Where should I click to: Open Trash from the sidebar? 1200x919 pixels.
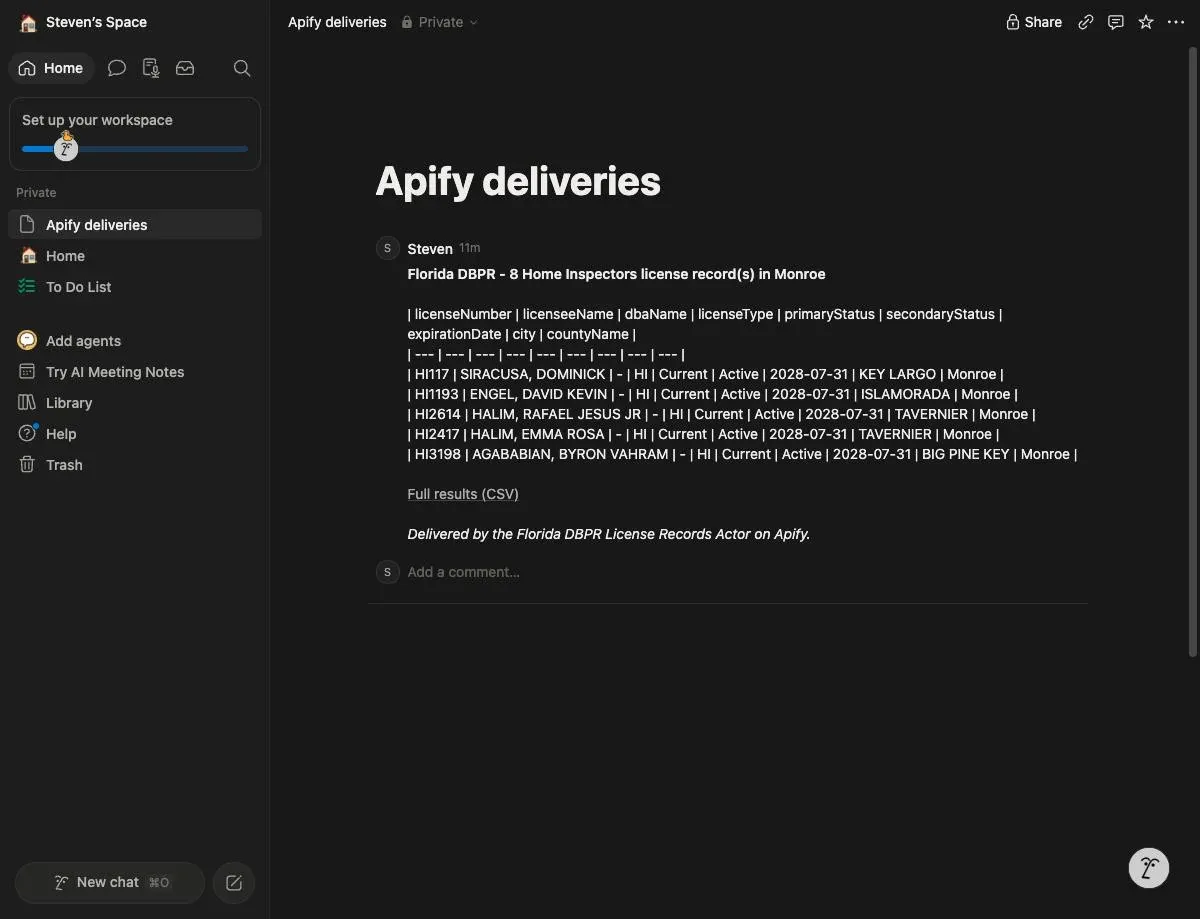135,465
